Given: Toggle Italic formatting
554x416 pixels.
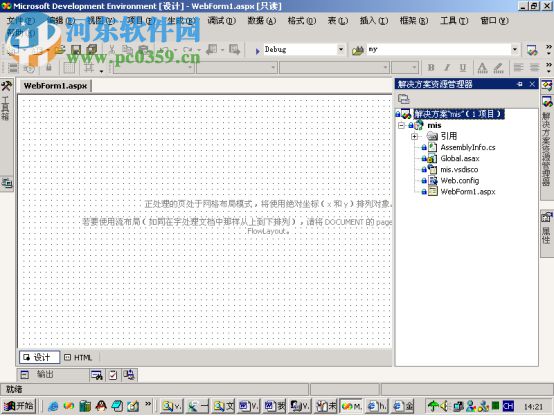Looking at the screenshot, I should 447,68.
